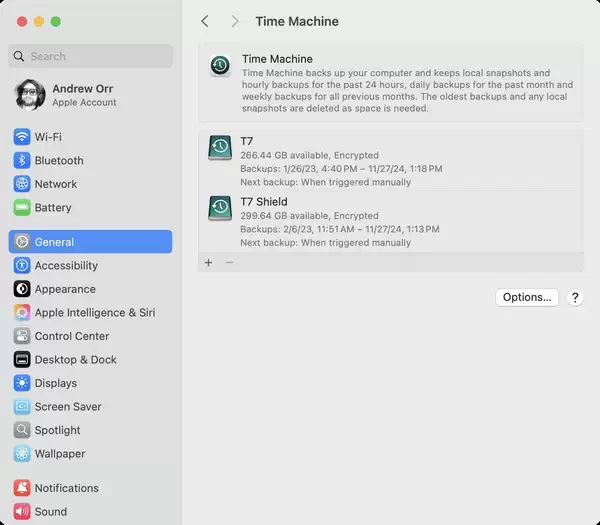
Task: Click the green zoom window button
Action: coord(56,21)
